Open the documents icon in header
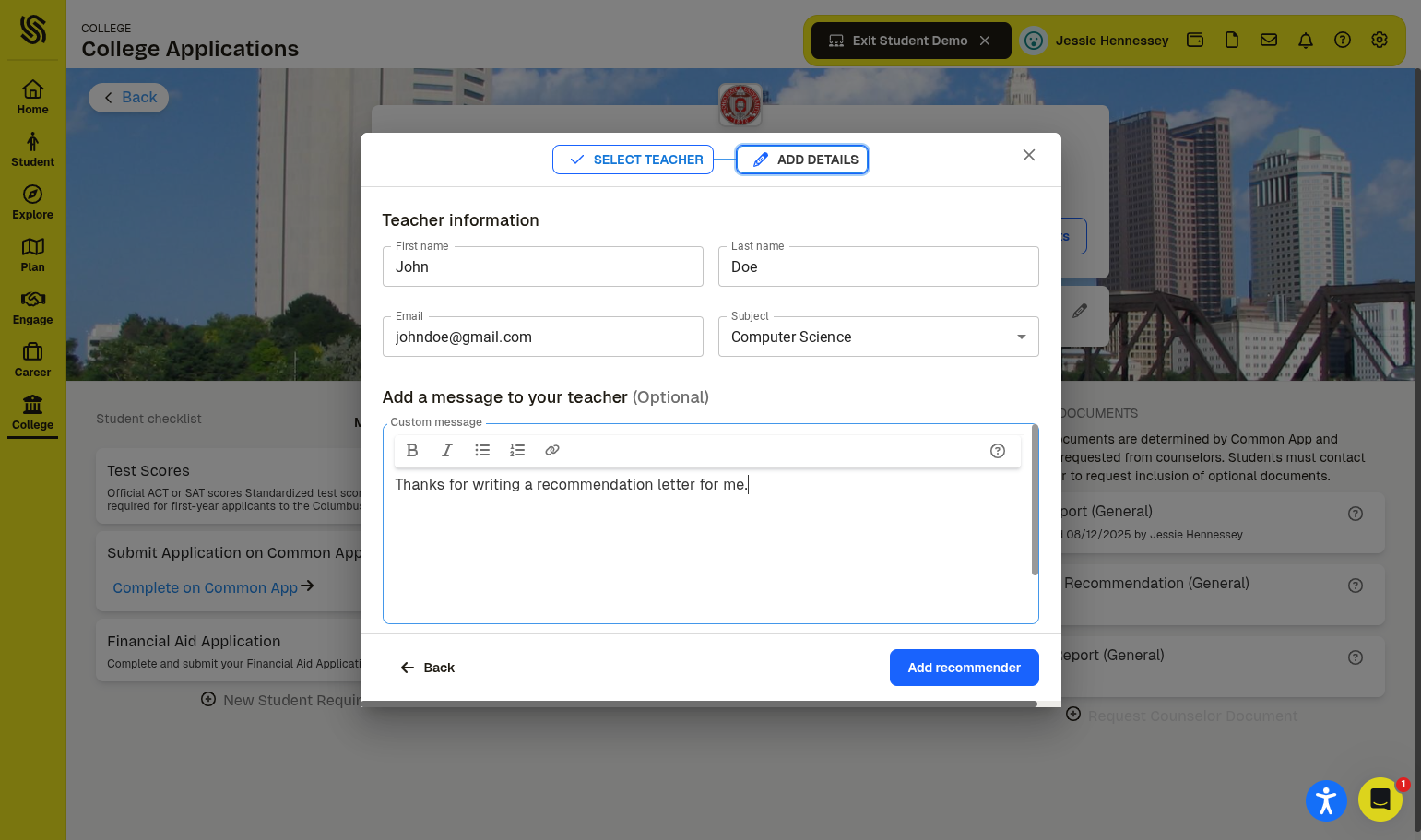The height and width of the screenshot is (840, 1421). point(1232,40)
